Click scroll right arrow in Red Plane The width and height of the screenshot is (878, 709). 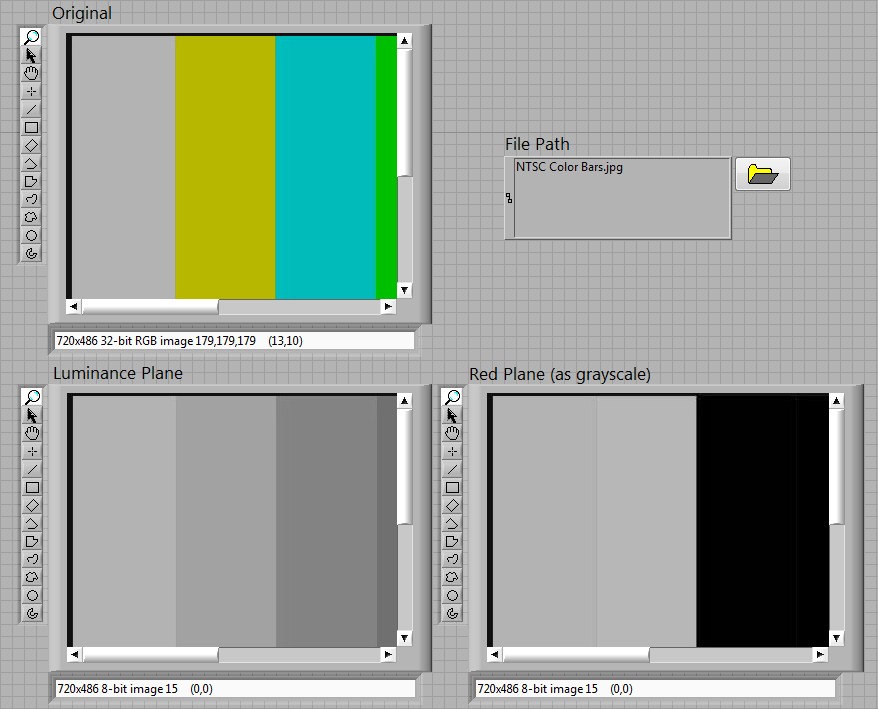click(x=820, y=655)
